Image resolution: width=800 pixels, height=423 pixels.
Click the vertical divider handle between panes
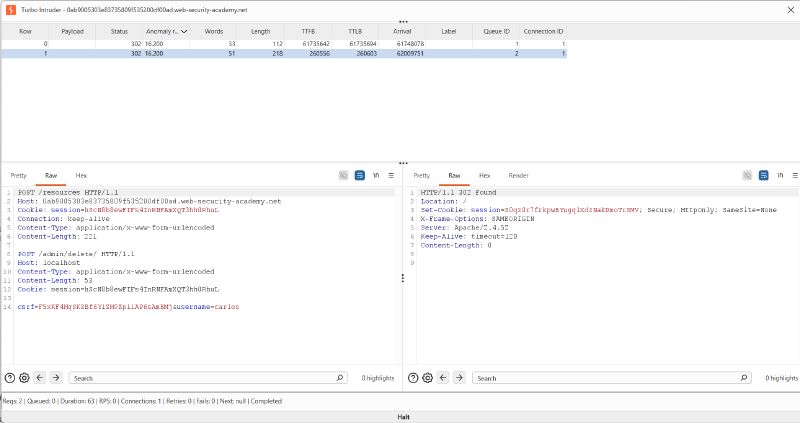tap(403, 278)
